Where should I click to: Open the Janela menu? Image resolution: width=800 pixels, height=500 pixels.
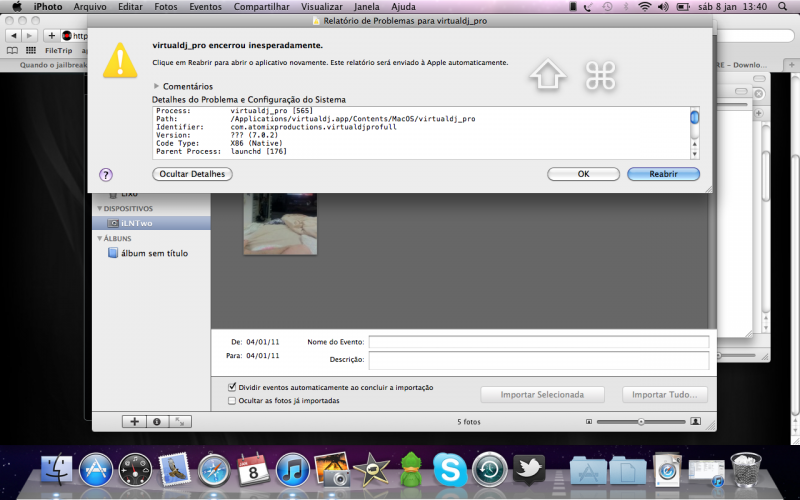coord(367,7)
